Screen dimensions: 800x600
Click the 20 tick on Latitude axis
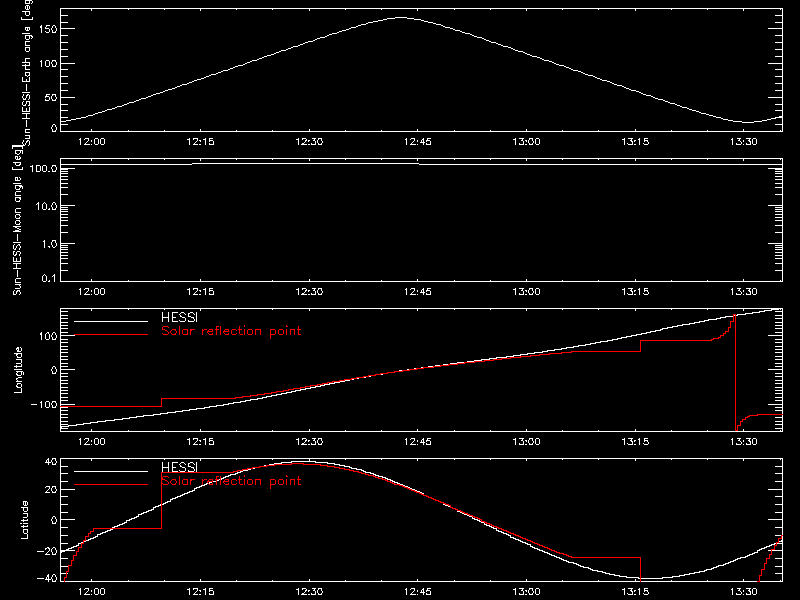click(51, 490)
